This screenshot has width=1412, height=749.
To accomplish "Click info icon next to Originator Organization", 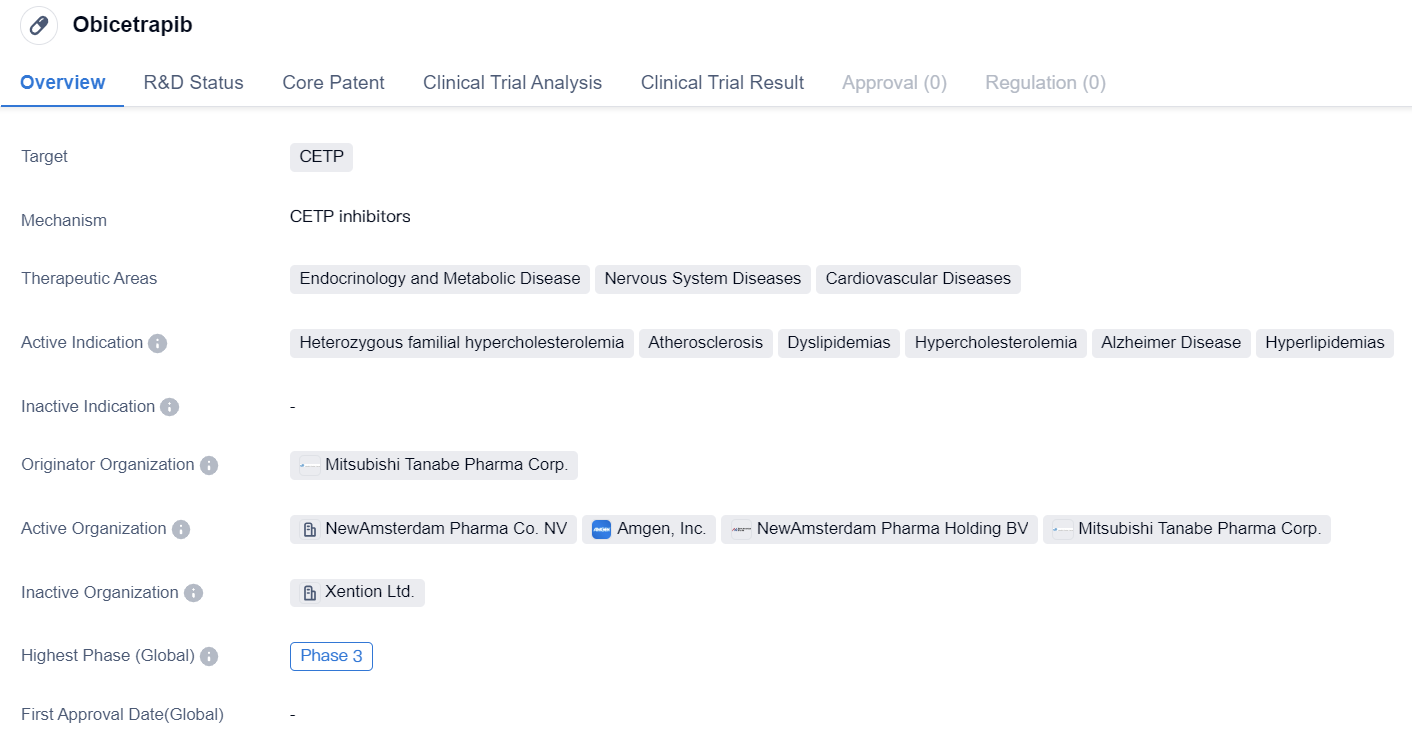I will click(209, 465).
